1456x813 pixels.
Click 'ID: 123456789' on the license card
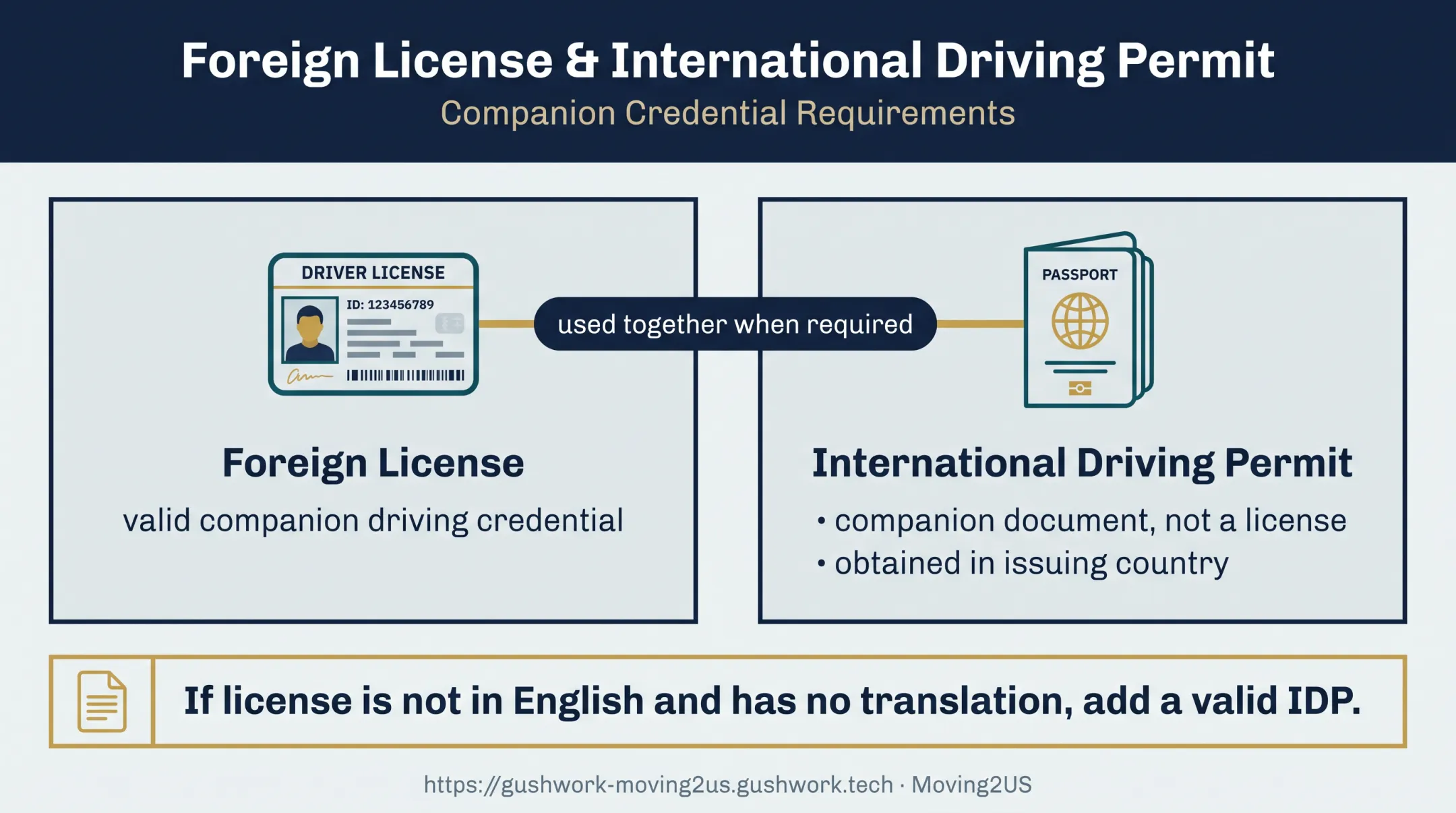[x=390, y=305]
